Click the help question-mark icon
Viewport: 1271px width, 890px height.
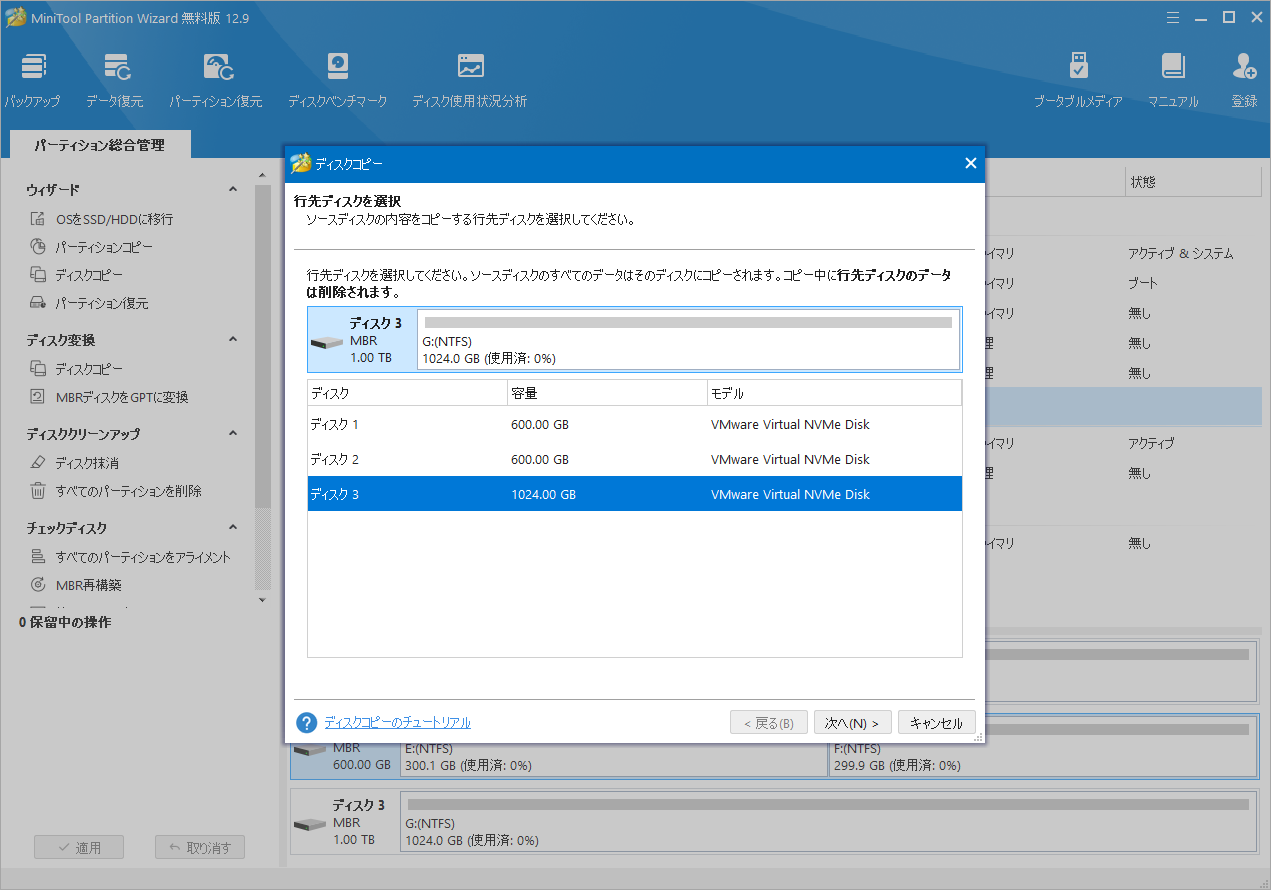click(307, 723)
